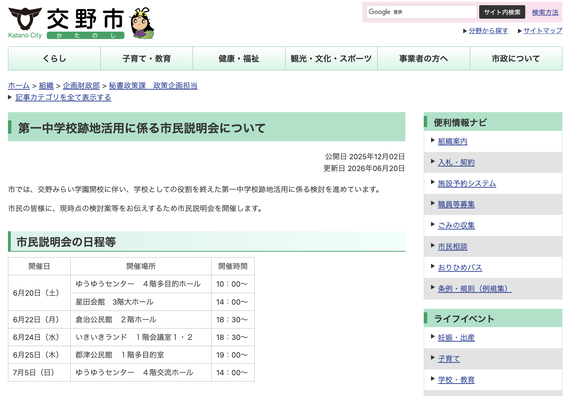Click the 7月5日(日) date cell
The height and width of the screenshot is (396, 580).
click(x=39, y=373)
